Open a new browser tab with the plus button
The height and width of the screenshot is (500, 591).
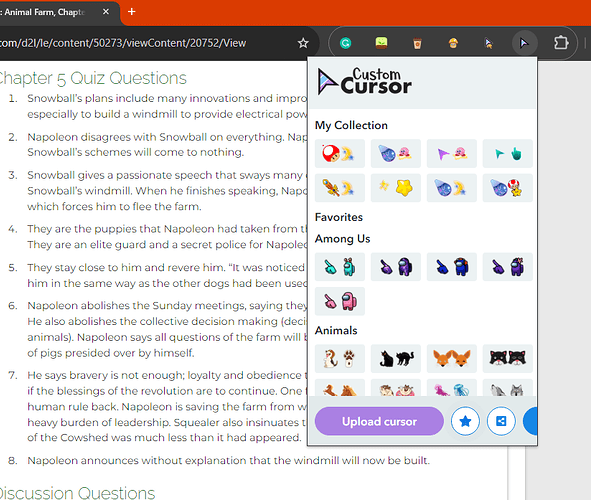pyautogui.click(x=132, y=12)
